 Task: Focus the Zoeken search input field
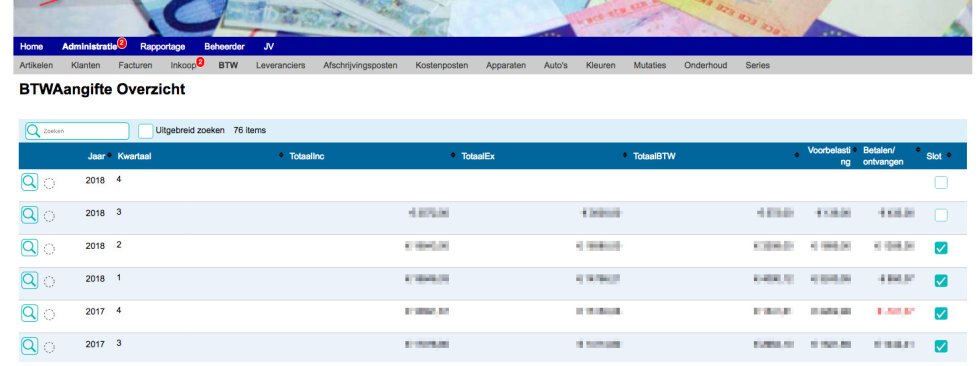coord(77,131)
